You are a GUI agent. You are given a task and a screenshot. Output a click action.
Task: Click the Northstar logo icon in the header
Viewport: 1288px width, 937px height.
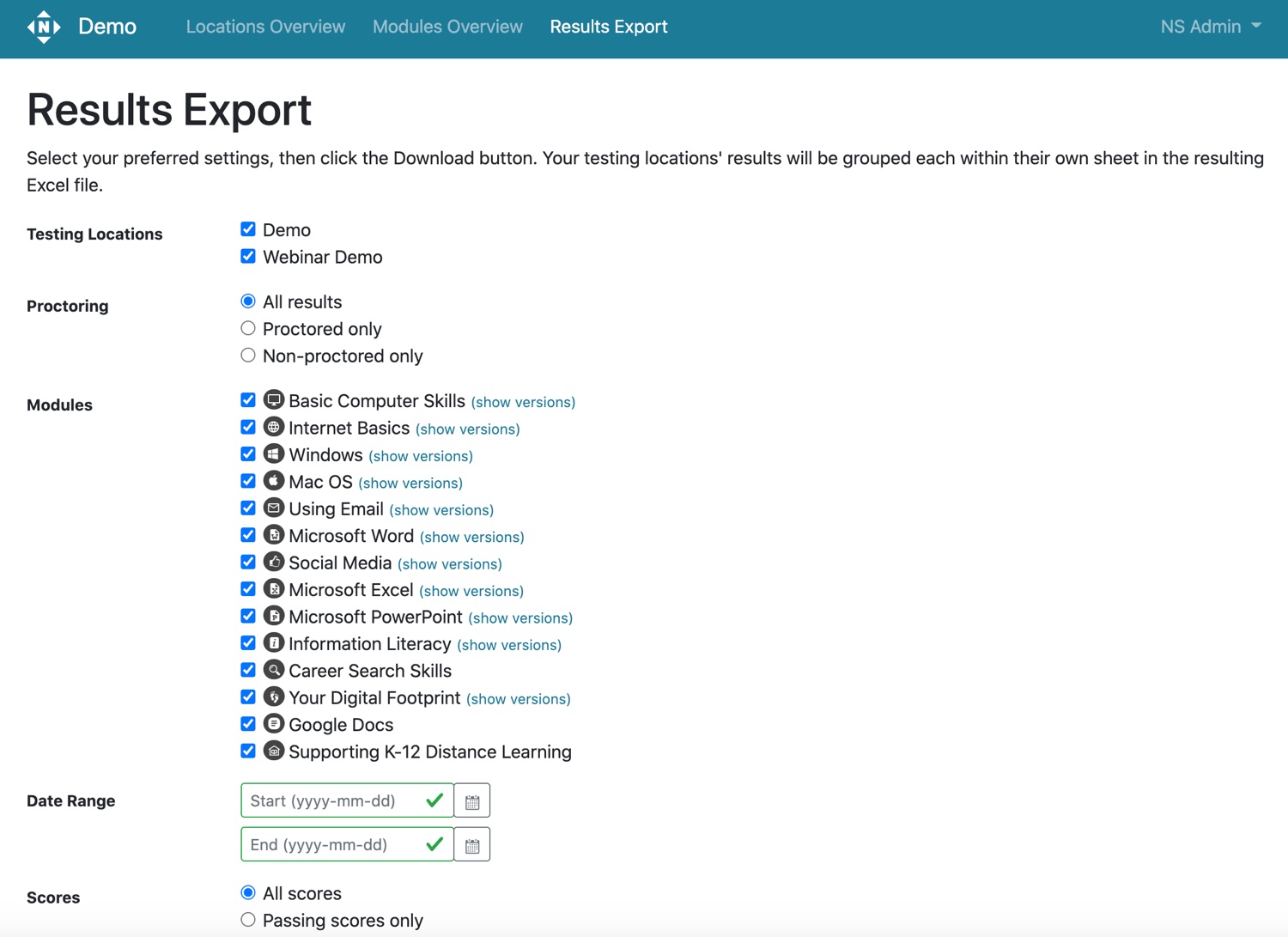(x=44, y=27)
